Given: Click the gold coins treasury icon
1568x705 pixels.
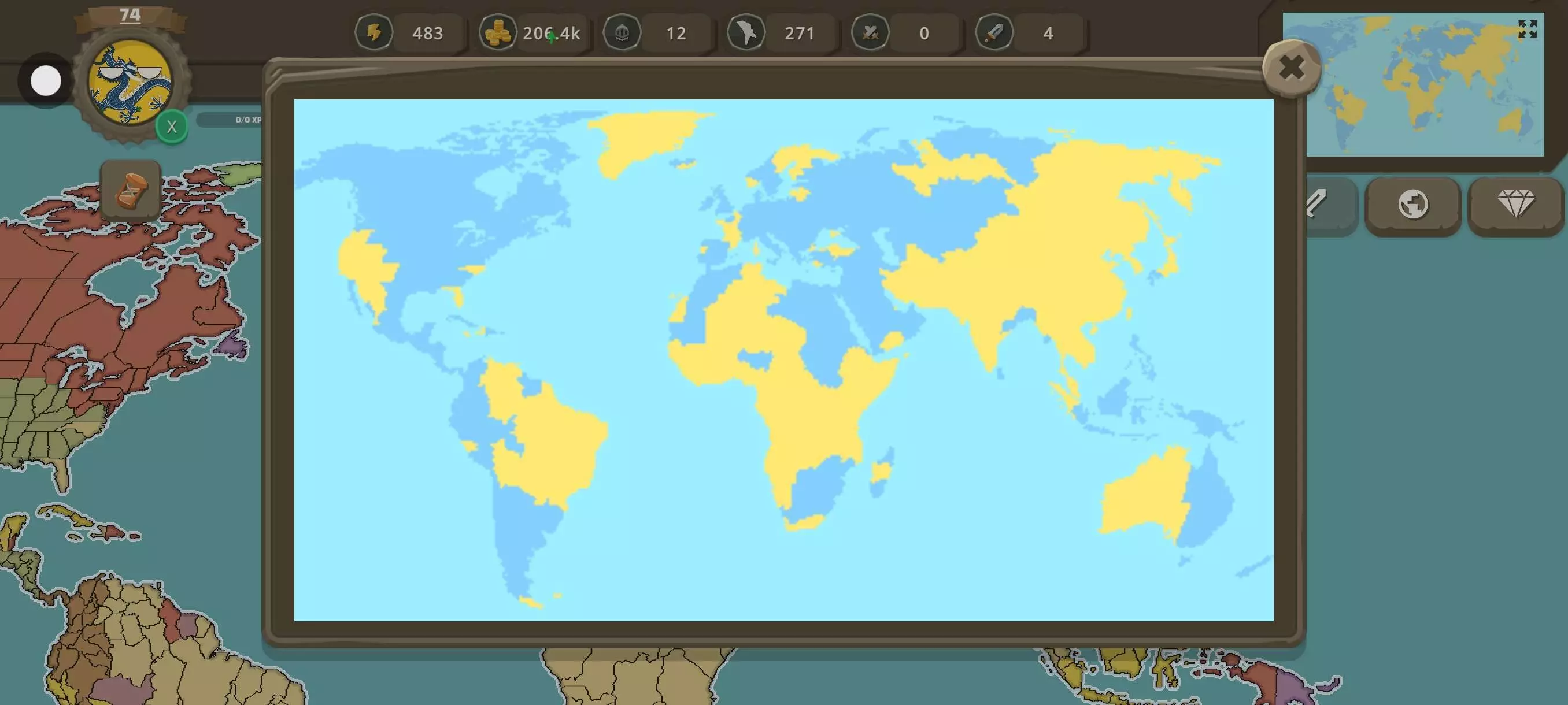Looking at the screenshot, I should pyautogui.click(x=498, y=32).
